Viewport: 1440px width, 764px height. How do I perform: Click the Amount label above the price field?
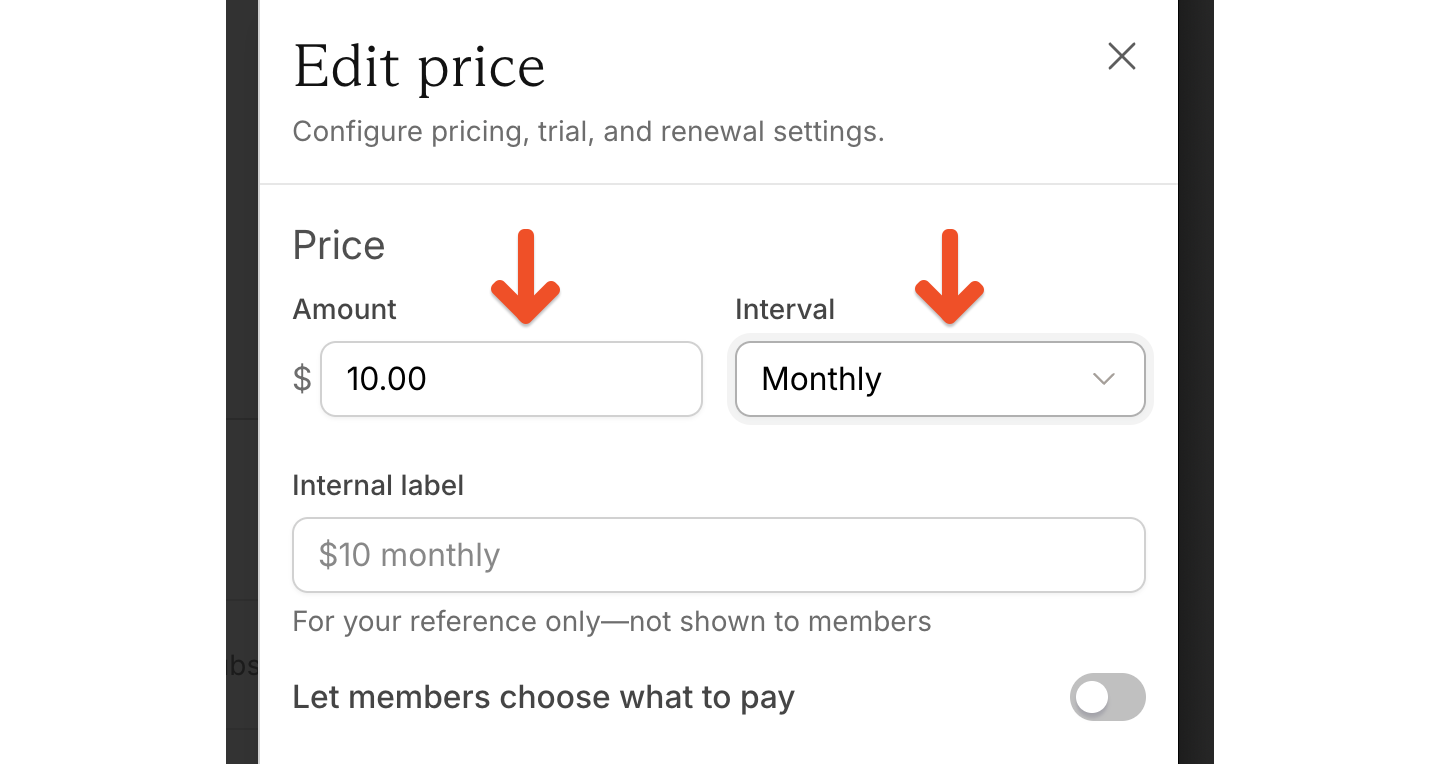[x=344, y=309]
